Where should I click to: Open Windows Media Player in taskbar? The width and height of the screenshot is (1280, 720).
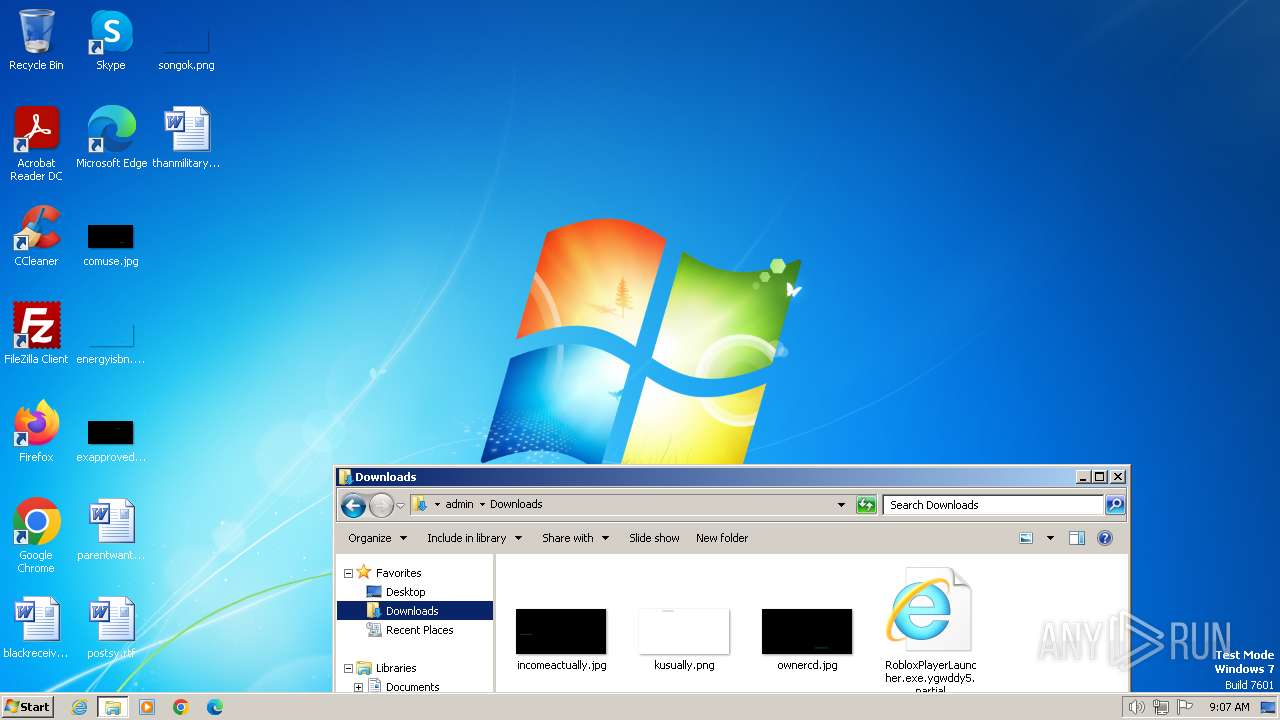coord(147,707)
